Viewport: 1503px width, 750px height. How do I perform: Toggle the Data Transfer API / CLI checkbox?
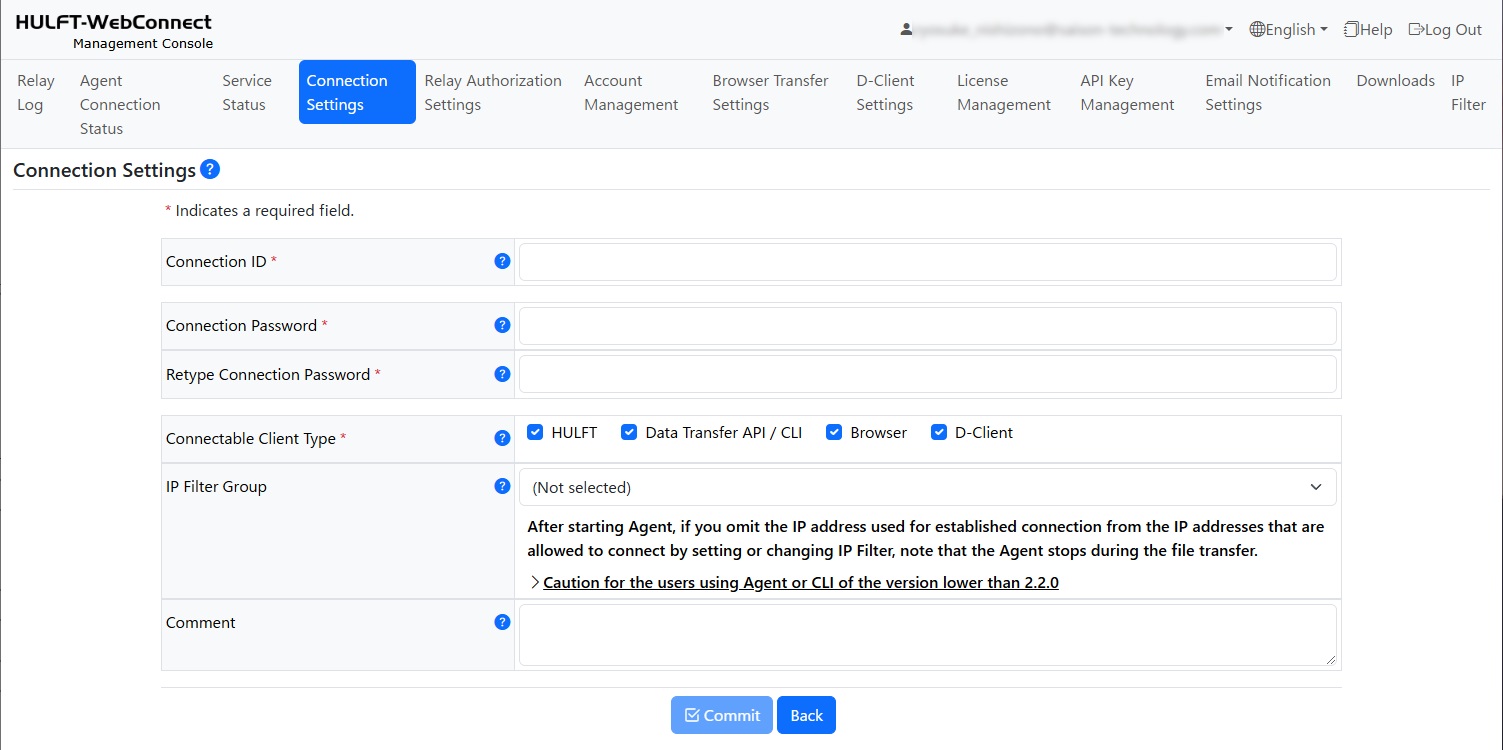[629, 432]
